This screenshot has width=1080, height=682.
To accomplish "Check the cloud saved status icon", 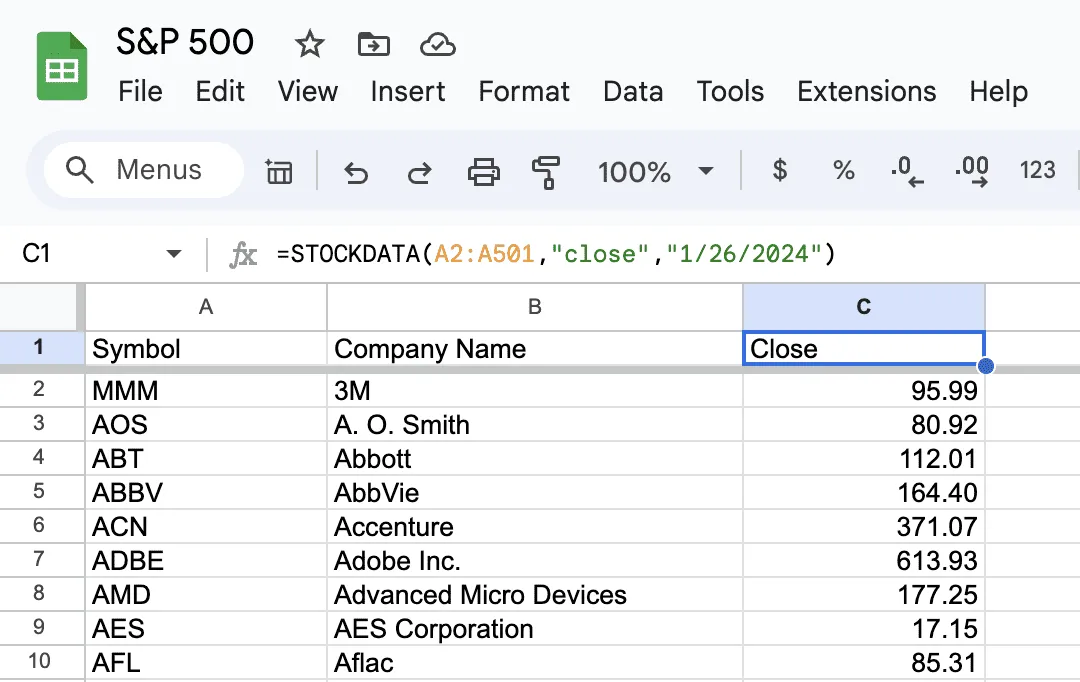I will (x=437, y=45).
